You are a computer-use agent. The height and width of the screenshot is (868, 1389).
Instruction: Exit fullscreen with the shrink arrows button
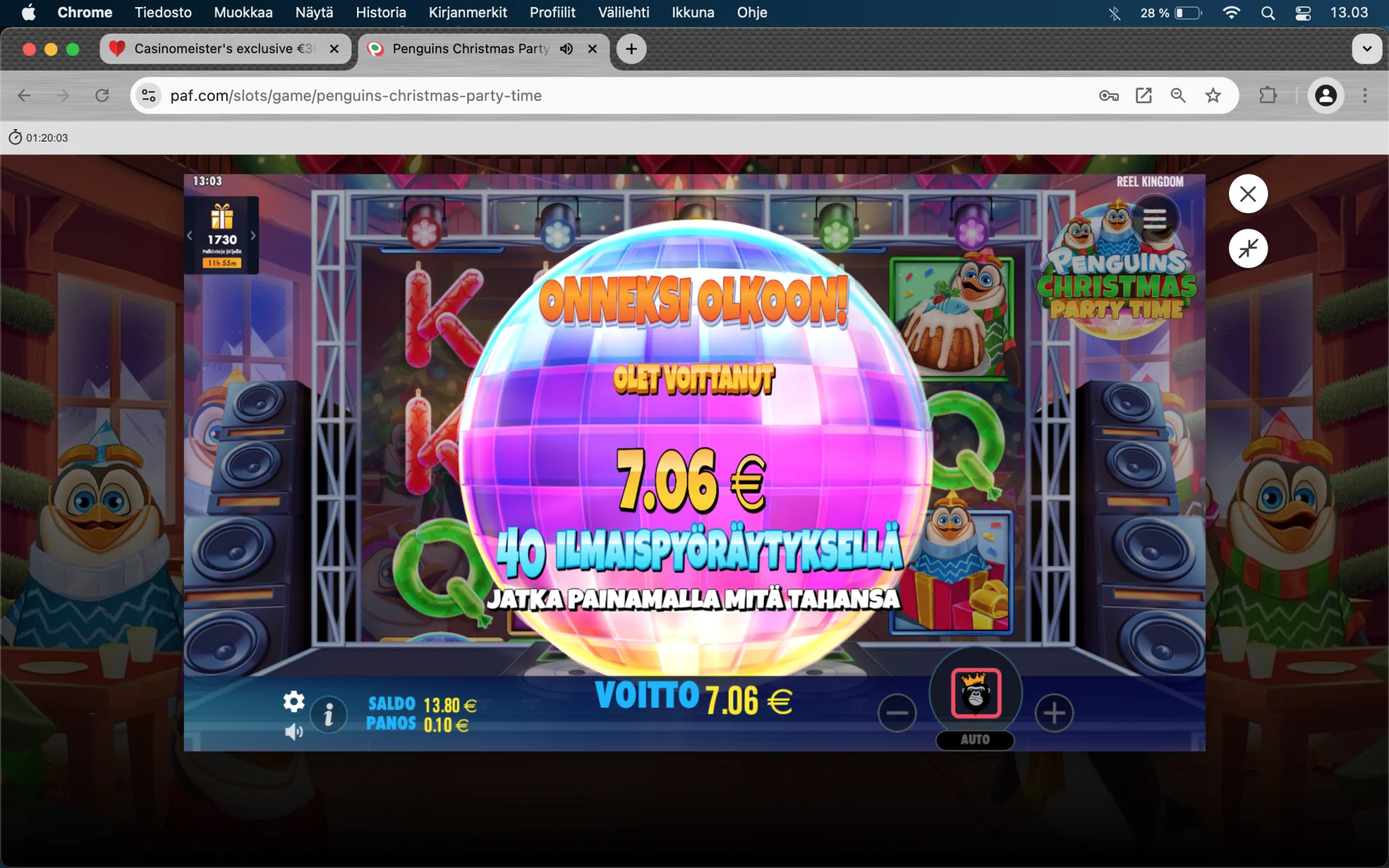(x=1248, y=248)
